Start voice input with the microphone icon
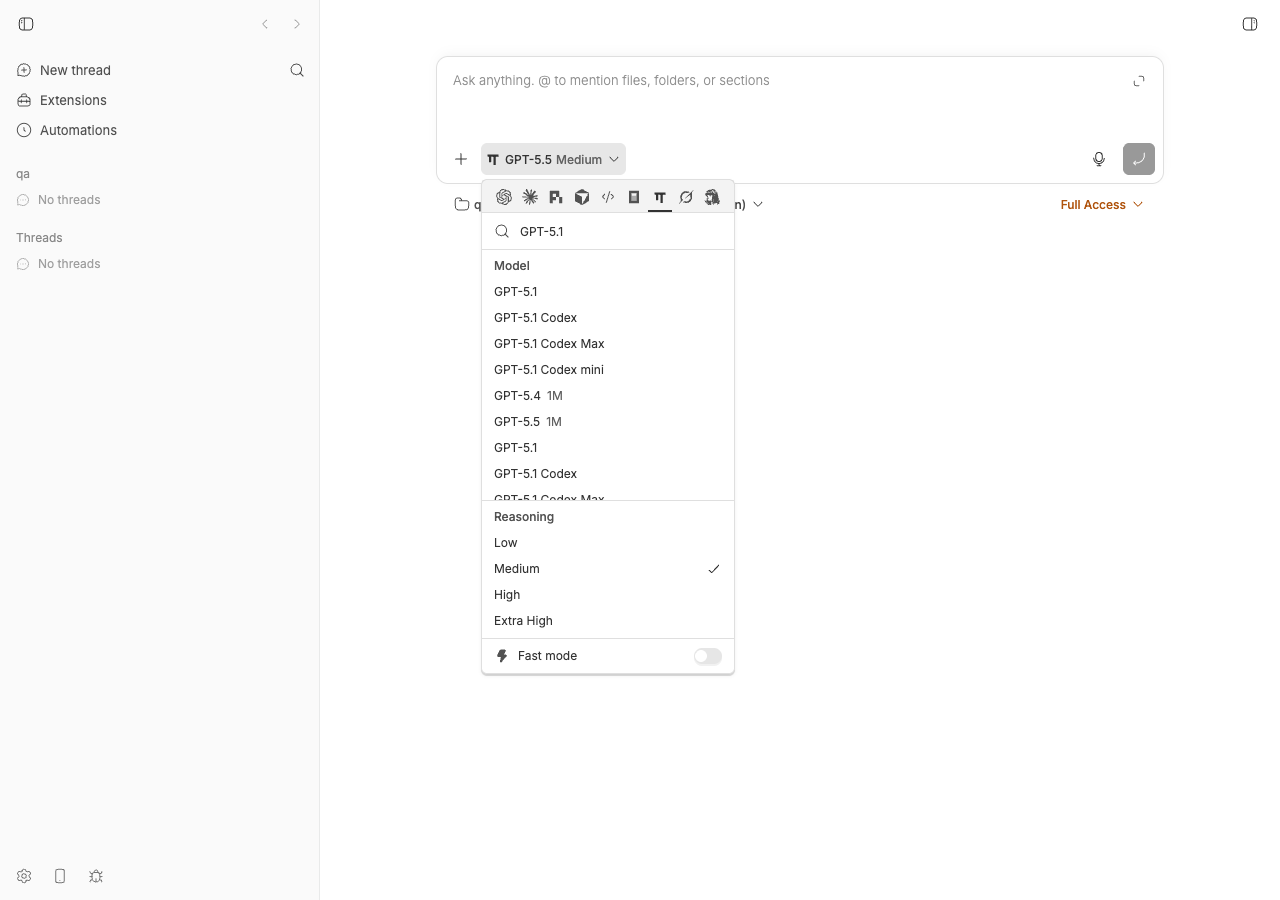 tap(1099, 159)
